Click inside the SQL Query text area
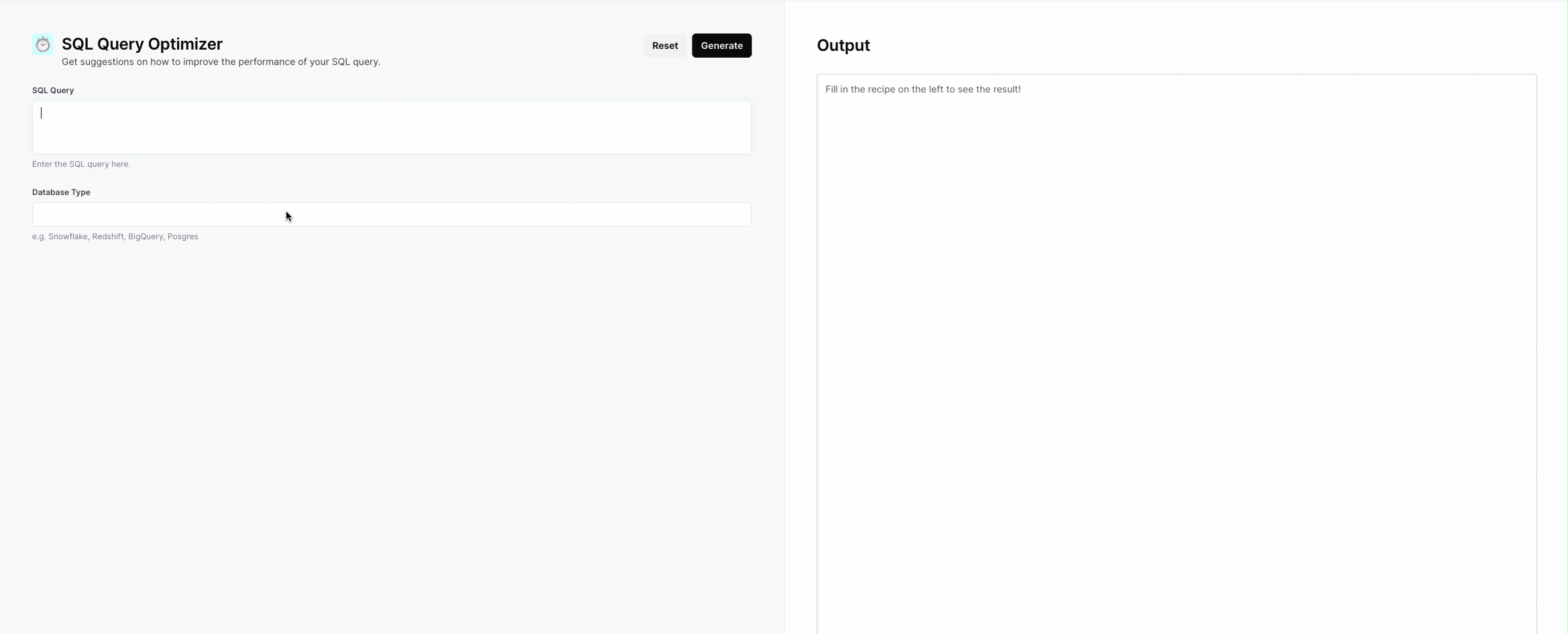1568x634 pixels. click(391, 127)
